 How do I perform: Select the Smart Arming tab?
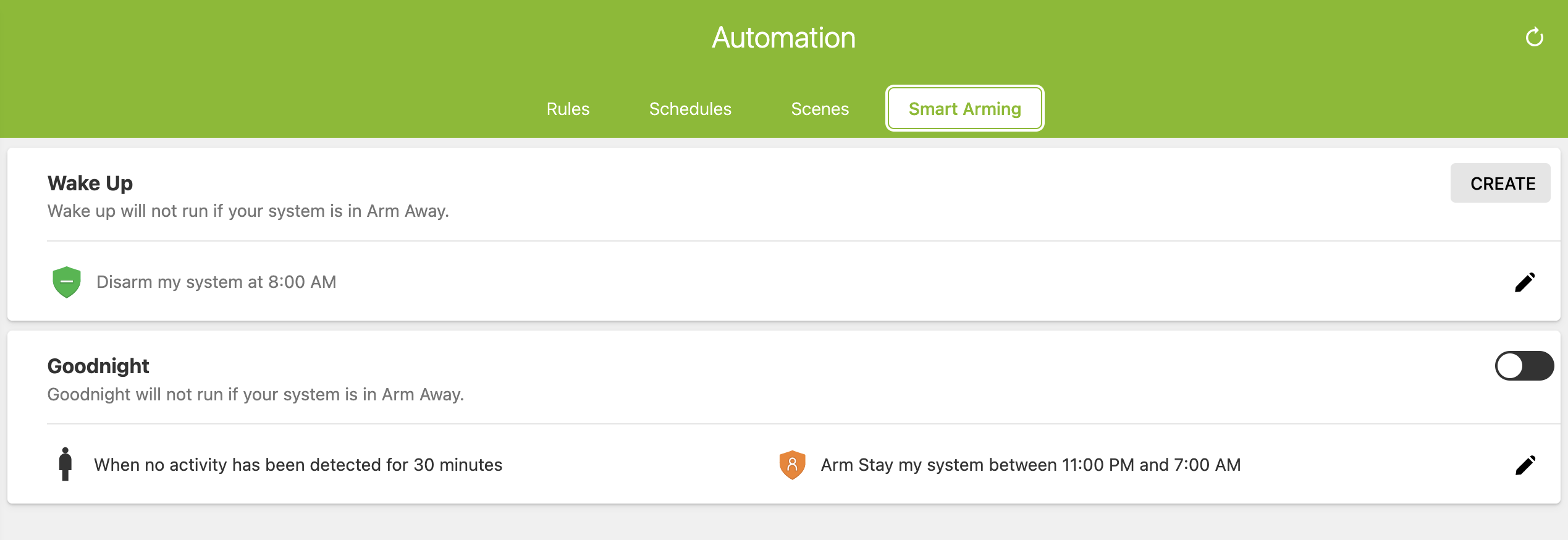(x=964, y=109)
